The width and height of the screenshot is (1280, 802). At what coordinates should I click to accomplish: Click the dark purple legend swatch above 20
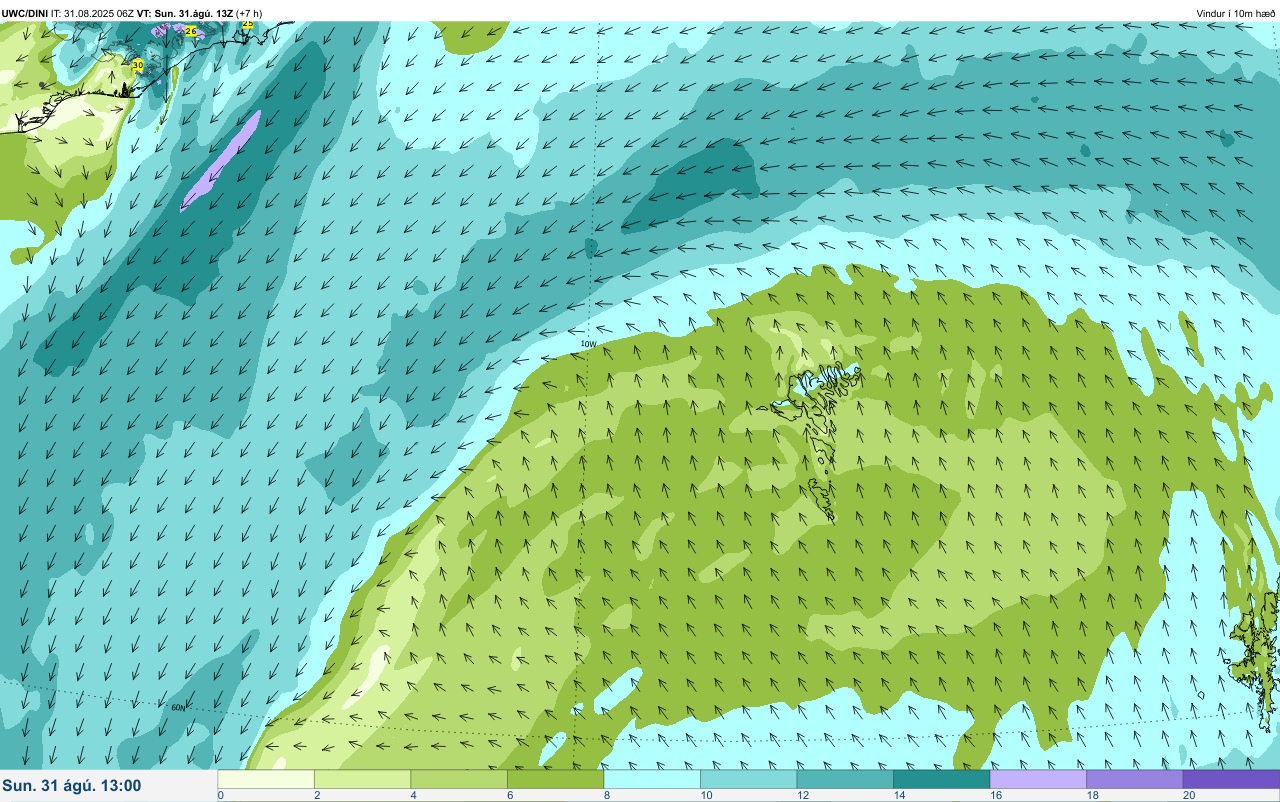point(1231,779)
